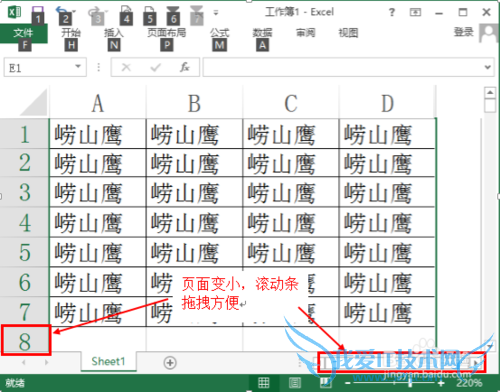
Task: Click the Select All corner triangle
Action: tap(33, 102)
